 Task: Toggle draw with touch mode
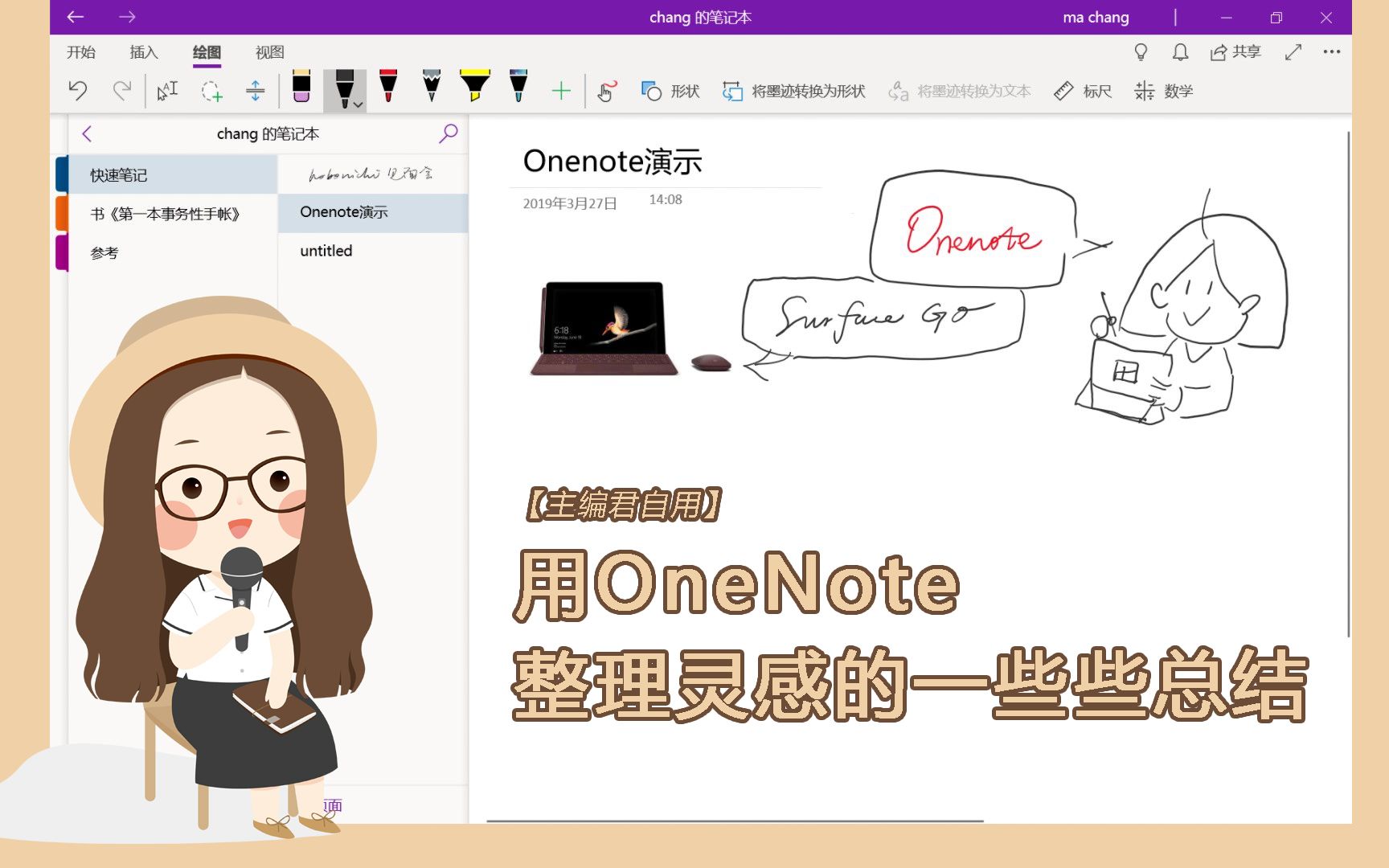[x=608, y=91]
